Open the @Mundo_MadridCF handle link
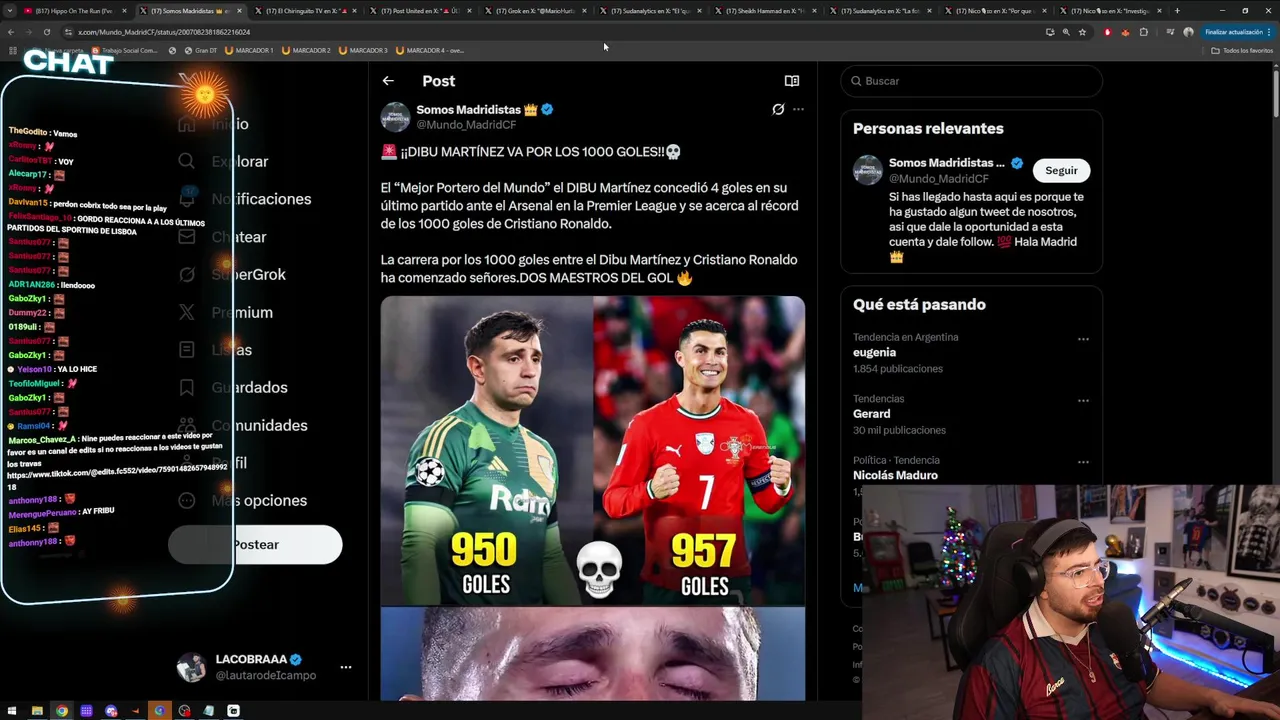The width and height of the screenshot is (1280, 720). pyautogui.click(x=466, y=125)
